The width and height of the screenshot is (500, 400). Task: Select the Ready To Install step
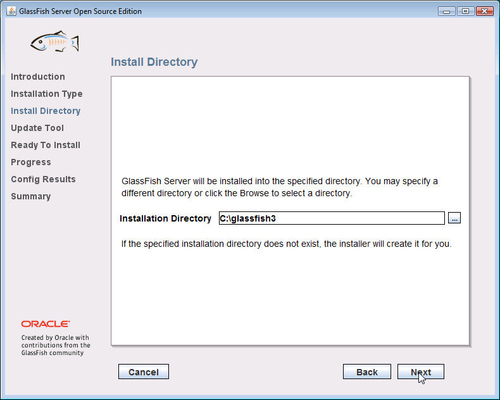click(45, 145)
